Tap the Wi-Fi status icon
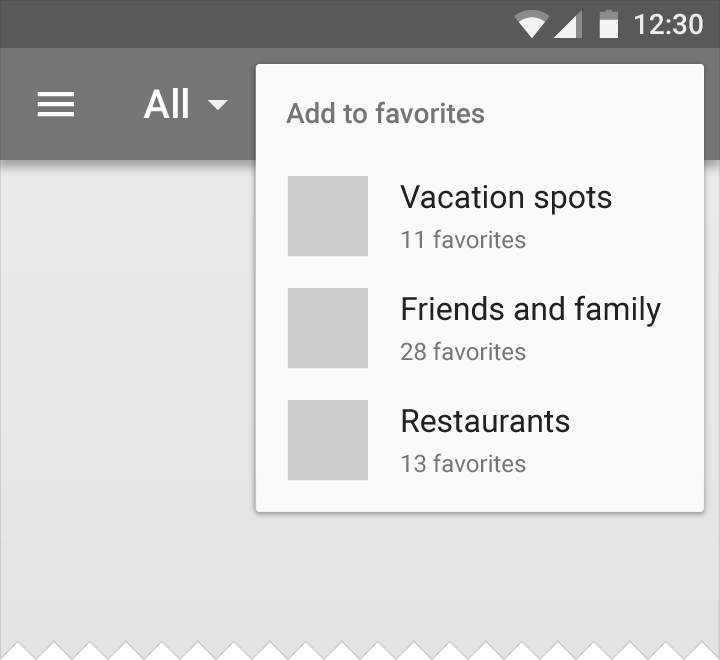The width and height of the screenshot is (720, 660). click(530, 24)
